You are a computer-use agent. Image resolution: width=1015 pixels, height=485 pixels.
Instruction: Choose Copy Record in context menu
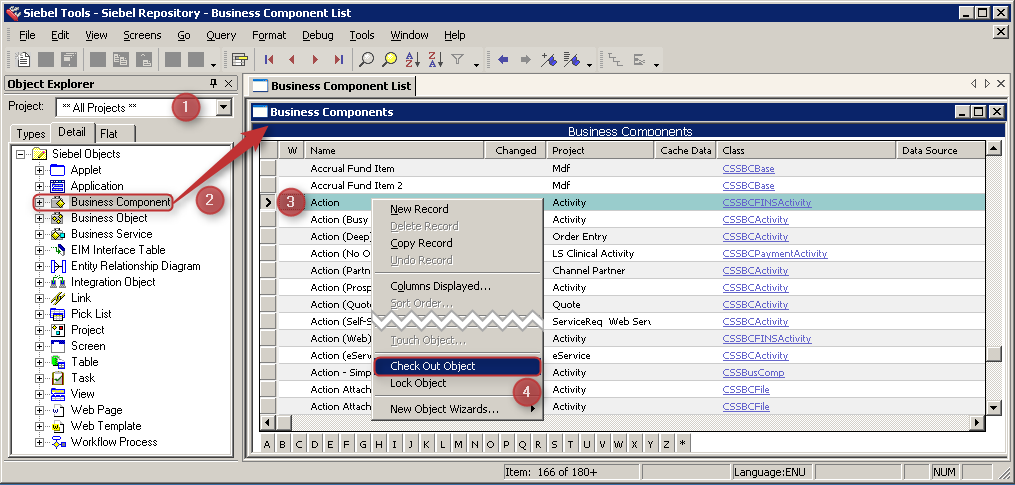457,243
